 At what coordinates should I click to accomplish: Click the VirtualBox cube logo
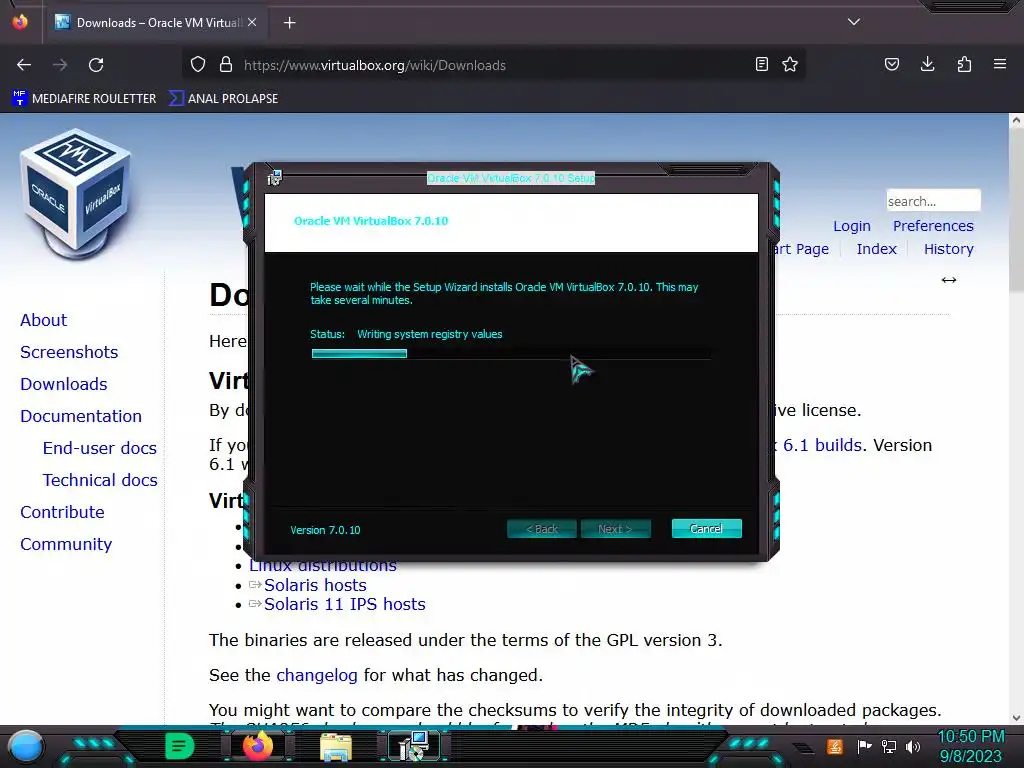tap(76, 194)
